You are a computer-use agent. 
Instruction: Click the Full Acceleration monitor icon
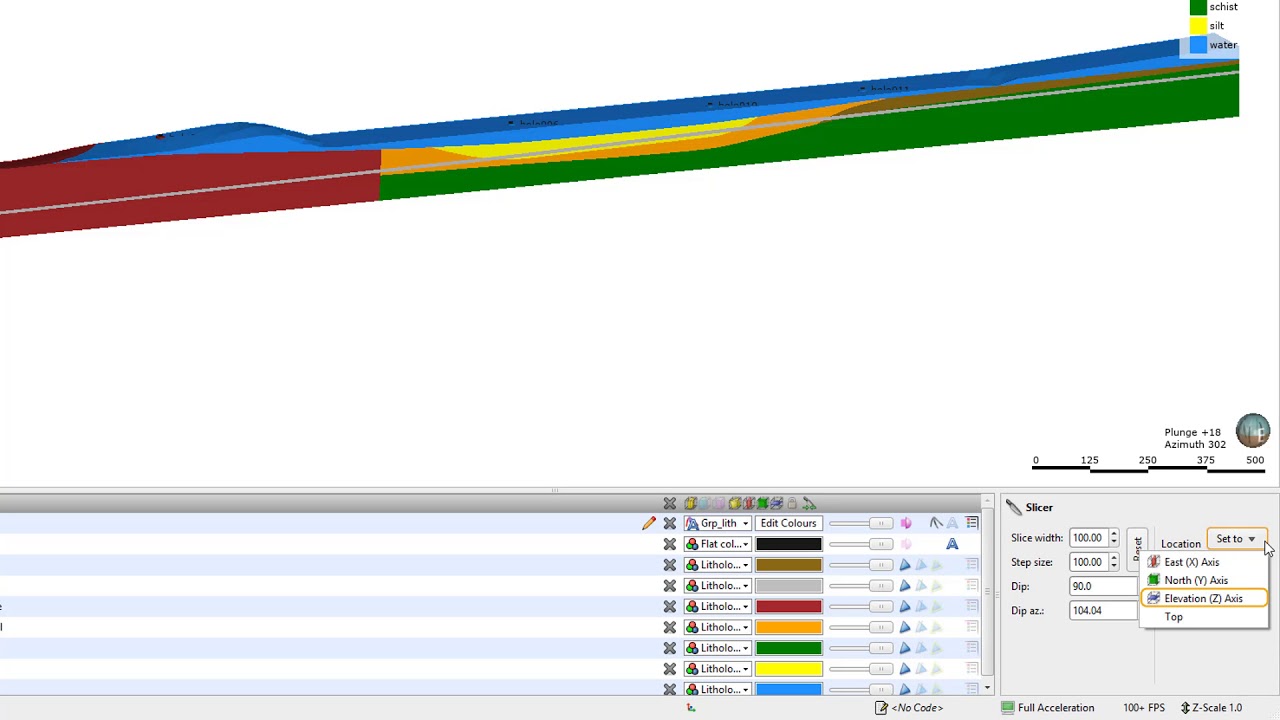(x=1008, y=708)
